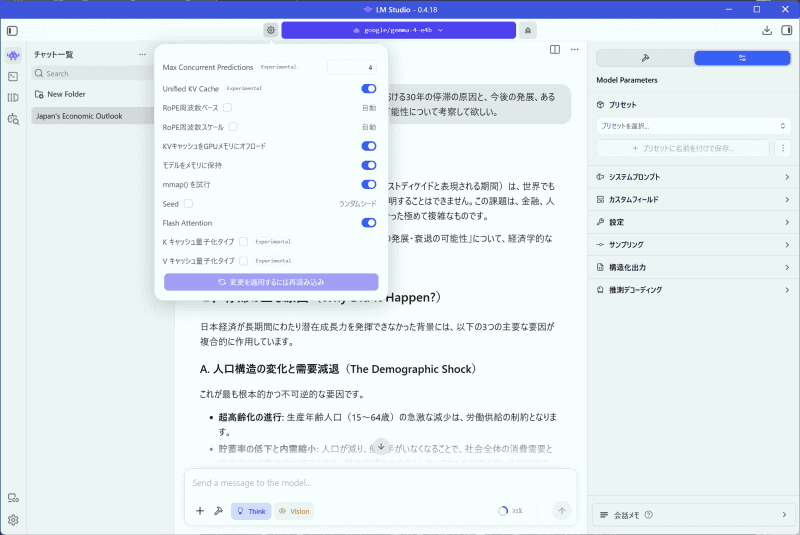Open the プリセットを選択 dropdown
Viewport: 800px width, 535px height.
pos(693,126)
